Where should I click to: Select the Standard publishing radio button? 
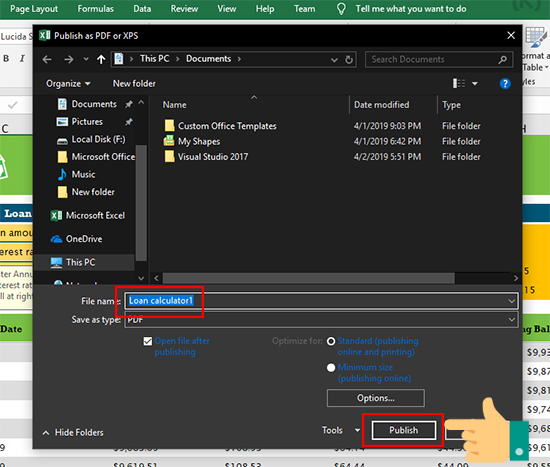click(331, 341)
